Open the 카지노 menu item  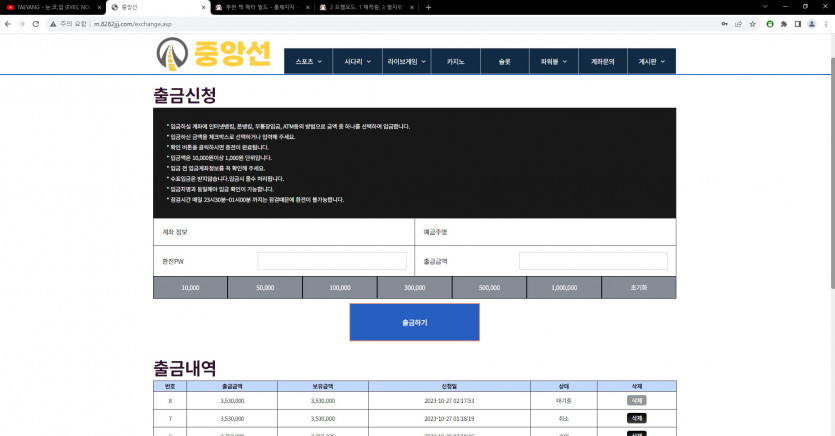point(456,61)
